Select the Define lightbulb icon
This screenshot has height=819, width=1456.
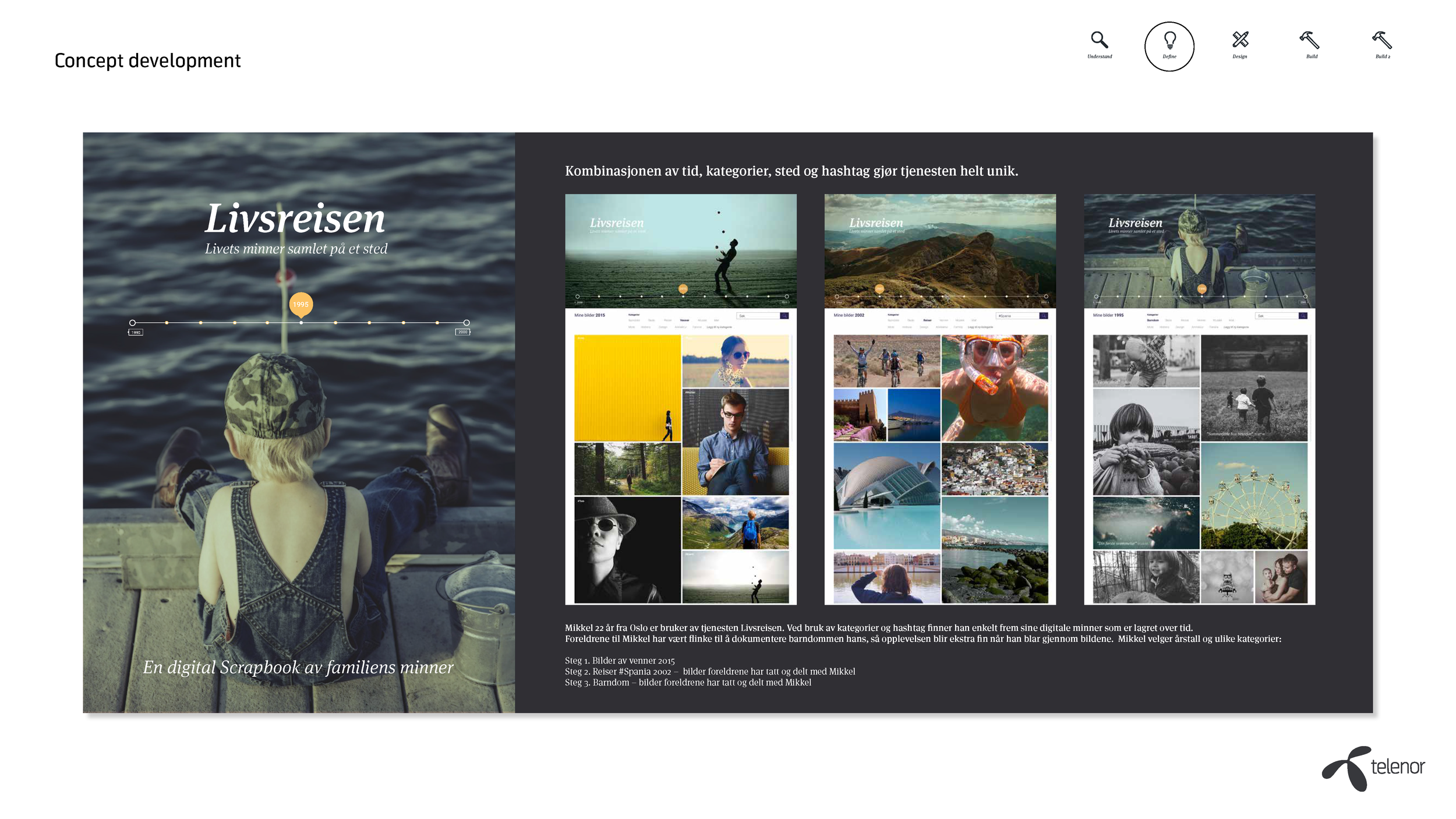click(x=1169, y=41)
